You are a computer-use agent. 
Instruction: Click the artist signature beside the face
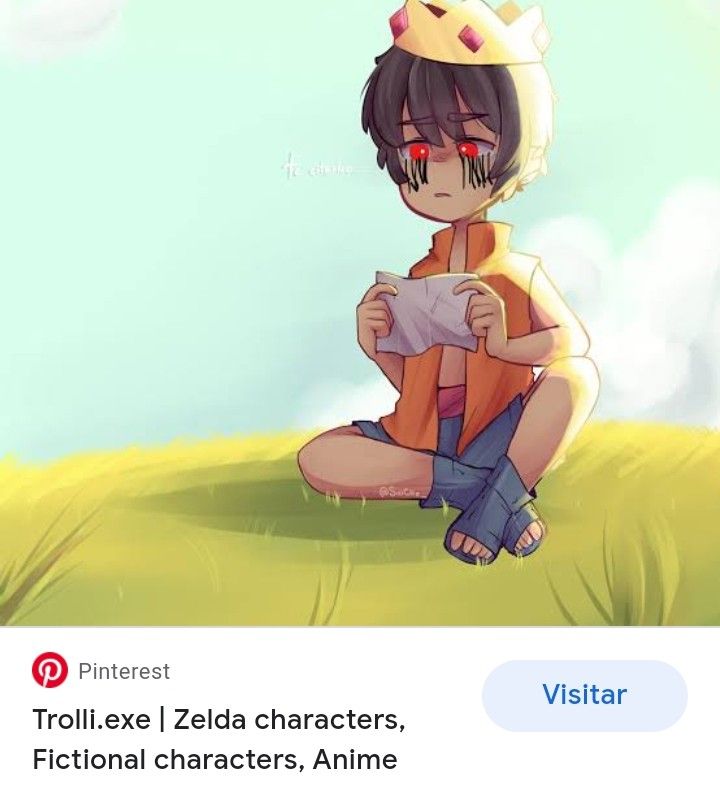[316, 167]
